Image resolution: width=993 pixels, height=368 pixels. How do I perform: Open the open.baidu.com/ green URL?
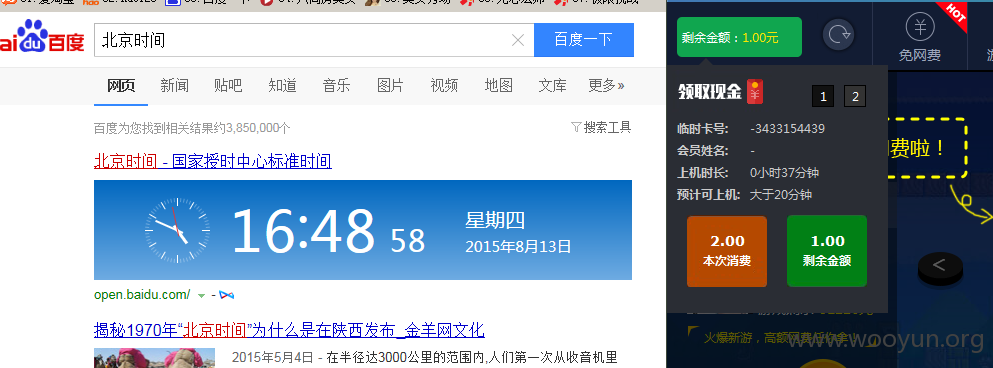(x=142, y=295)
